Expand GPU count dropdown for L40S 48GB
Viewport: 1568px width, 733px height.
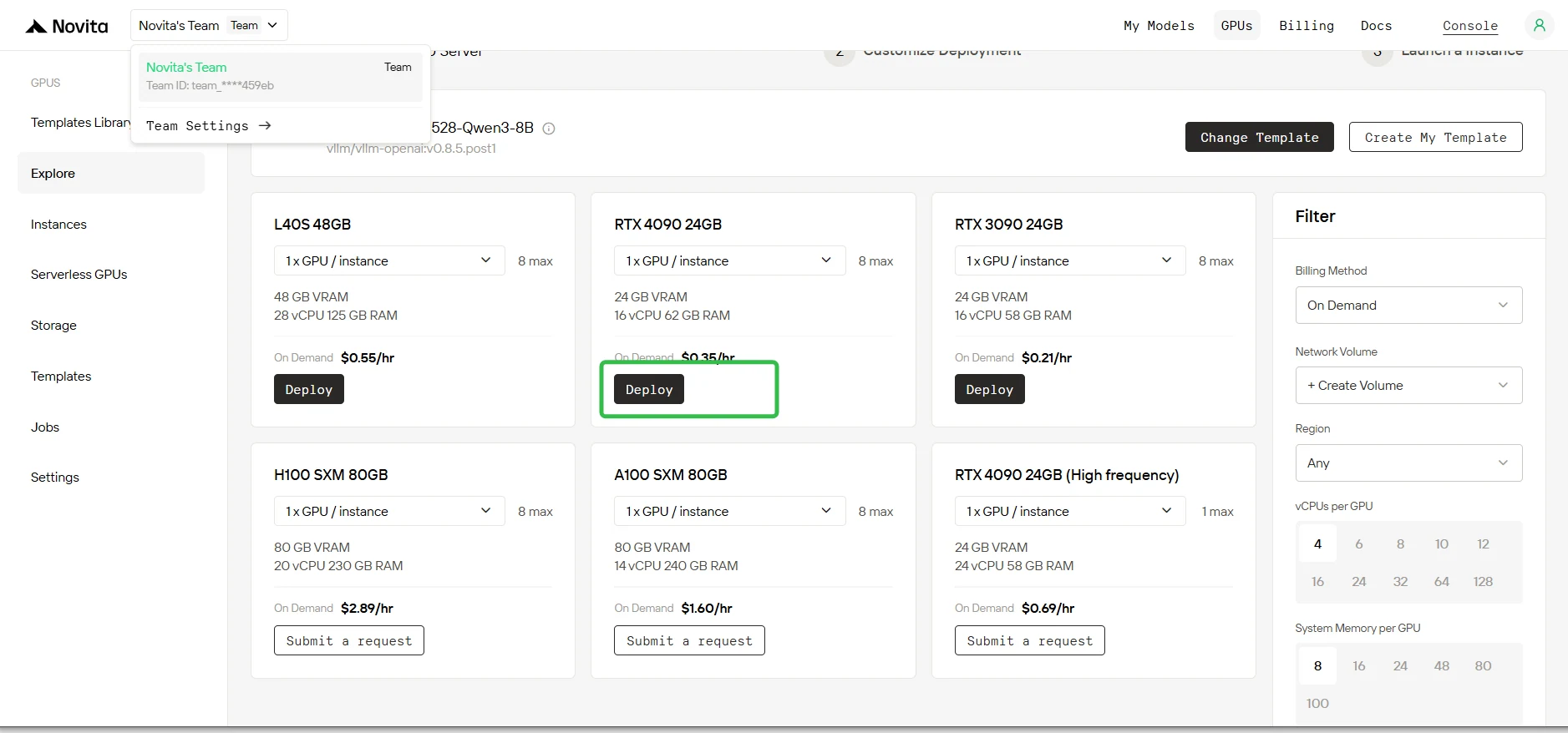click(389, 260)
